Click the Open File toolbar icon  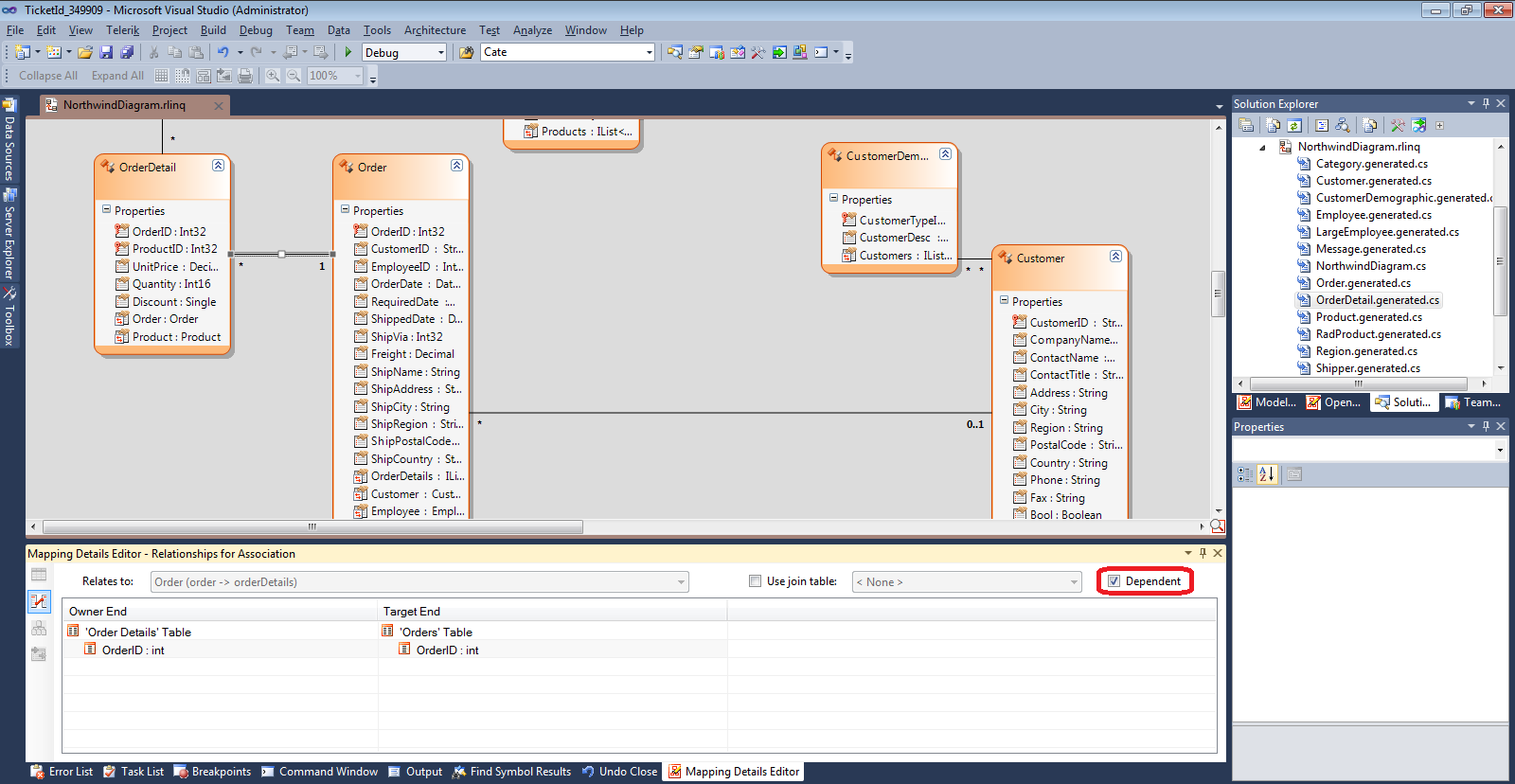[x=85, y=52]
